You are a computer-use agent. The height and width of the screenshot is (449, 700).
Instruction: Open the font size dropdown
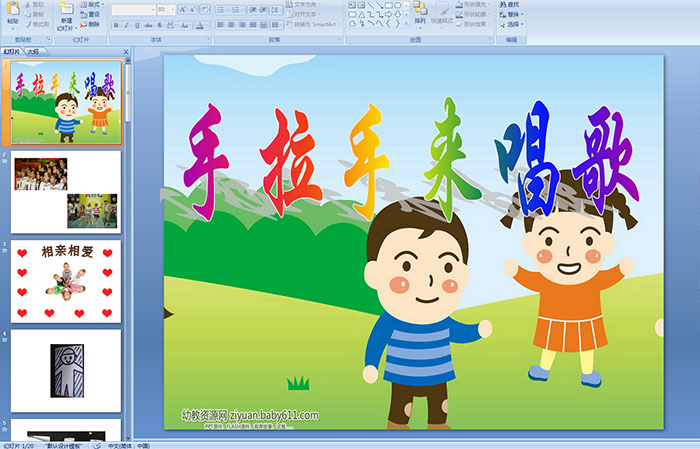(174, 9)
